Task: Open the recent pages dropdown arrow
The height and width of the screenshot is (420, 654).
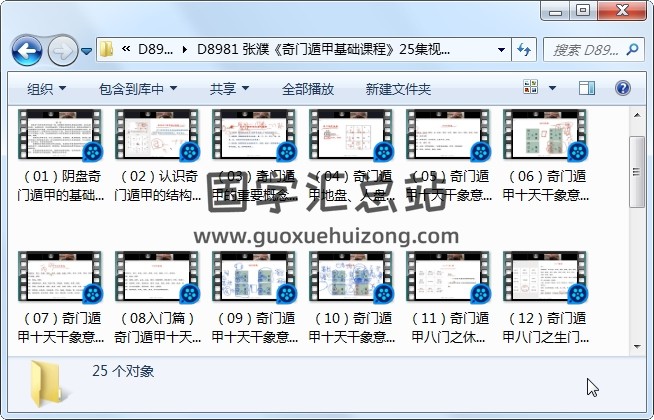Action: click(x=87, y=50)
